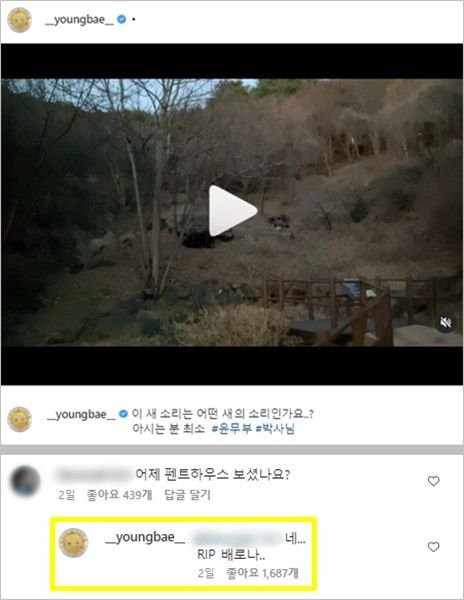Open avatar beside the caption text
The image size is (464, 600).
coord(20,419)
